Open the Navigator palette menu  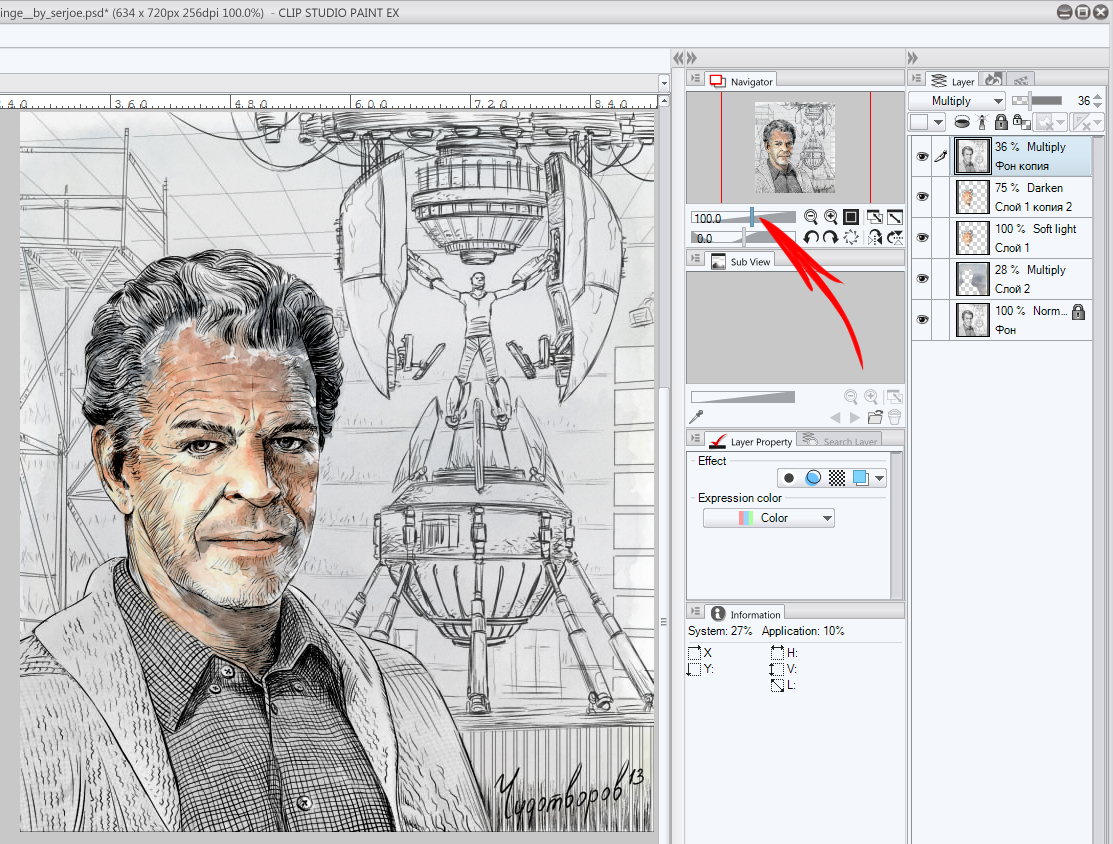(x=695, y=79)
